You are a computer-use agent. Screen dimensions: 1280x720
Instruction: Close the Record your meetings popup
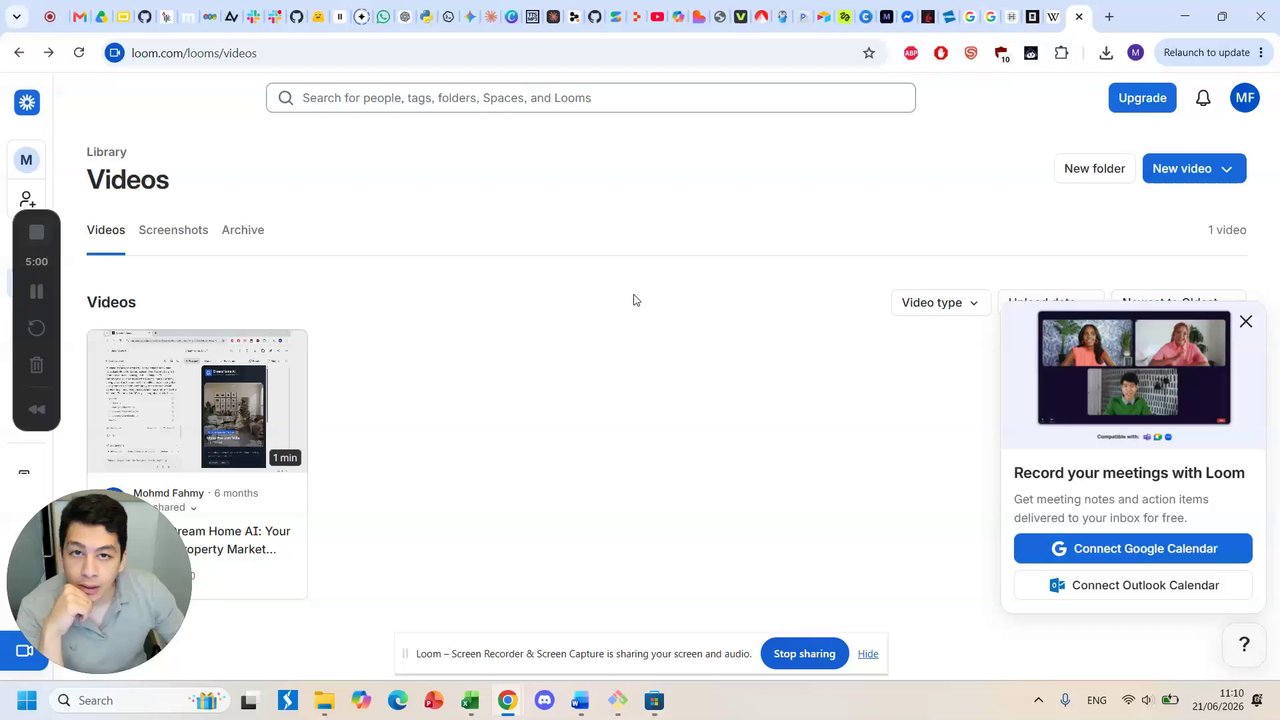(1246, 322)
